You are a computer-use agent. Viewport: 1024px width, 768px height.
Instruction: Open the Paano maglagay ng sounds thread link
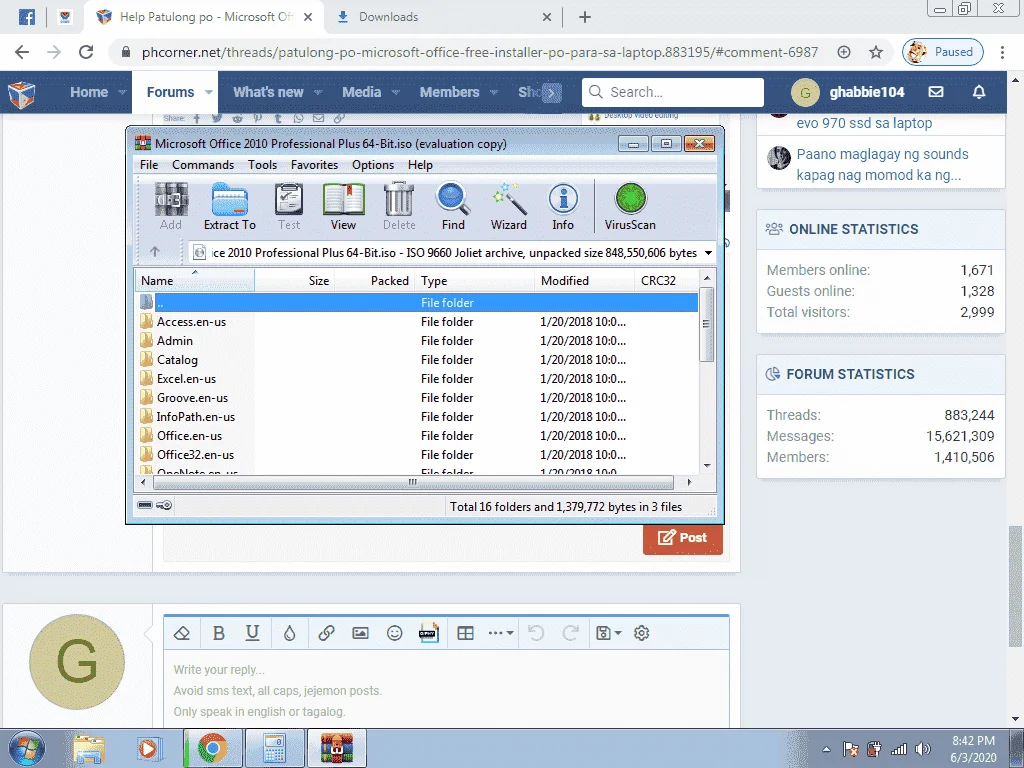(882, 165)
